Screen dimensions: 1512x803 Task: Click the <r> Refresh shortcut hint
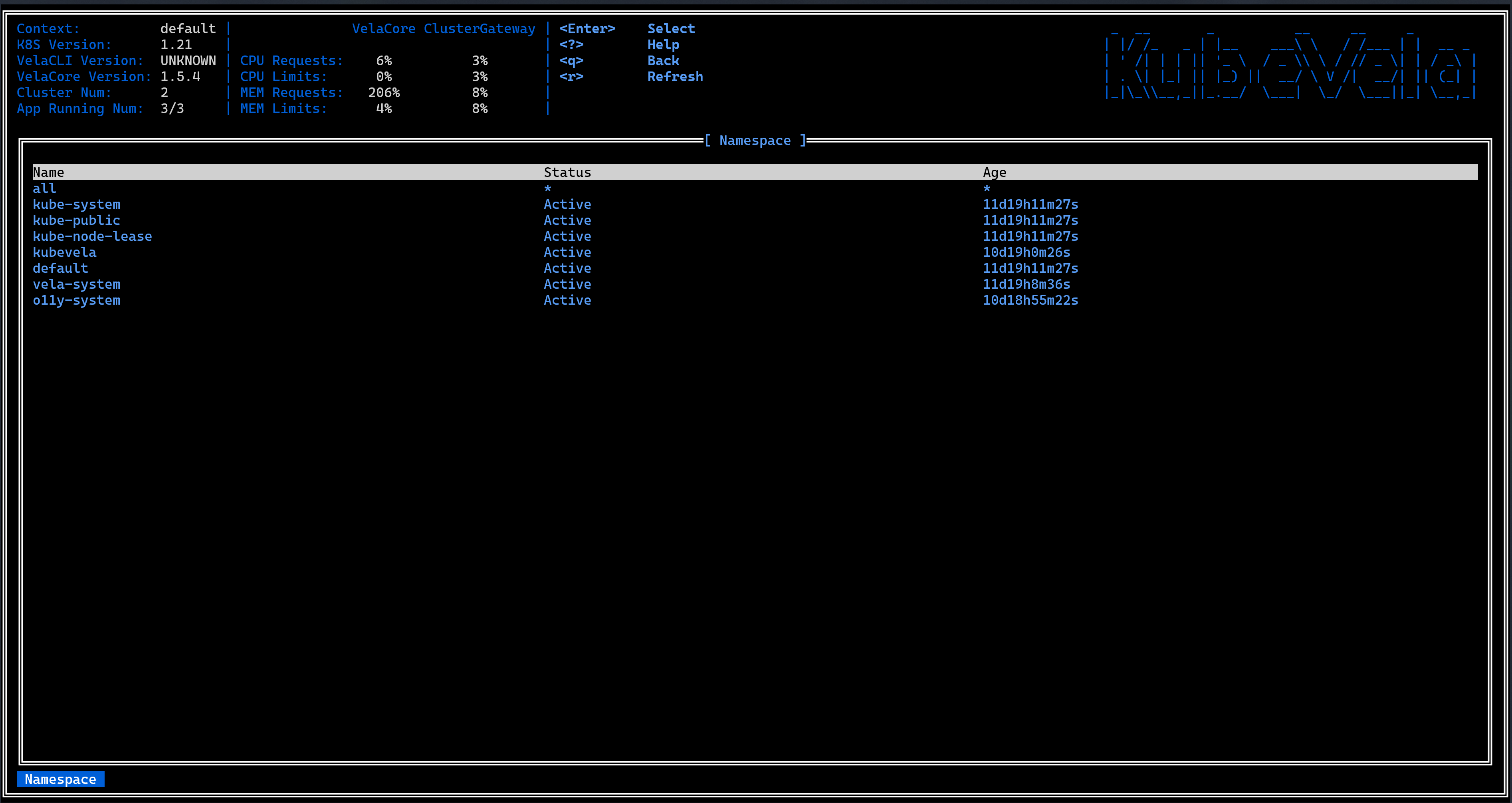click(631, 76)
